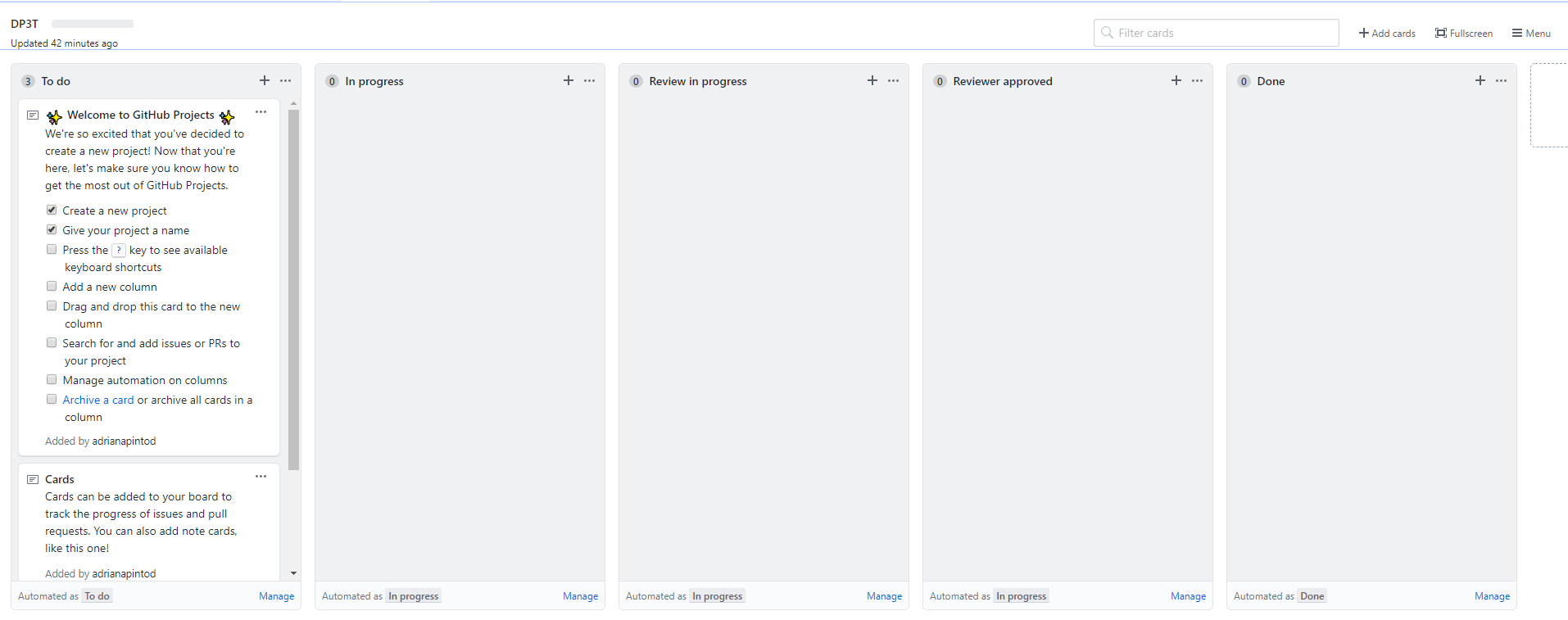
Task: Click the To do column scrollbar down arrow
Action: [x=293, y=573]
